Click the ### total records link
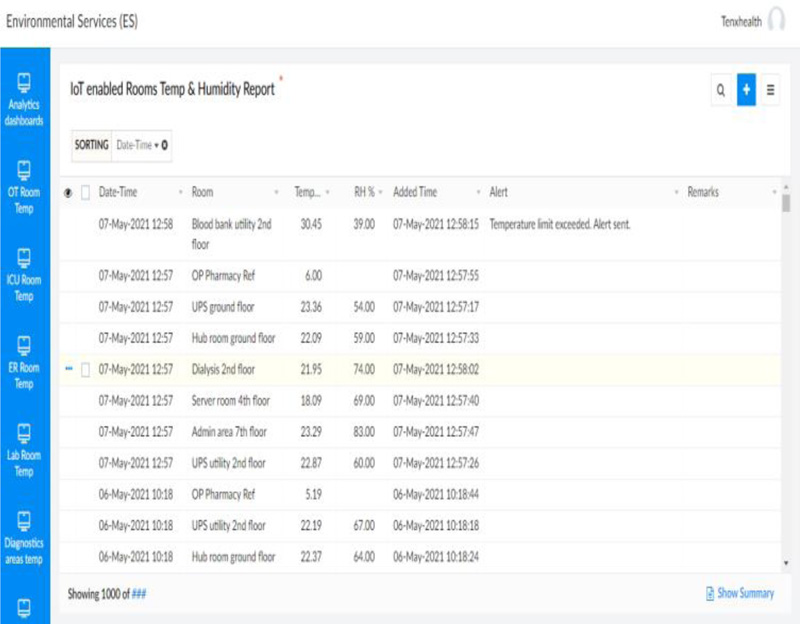 [139, 594]
